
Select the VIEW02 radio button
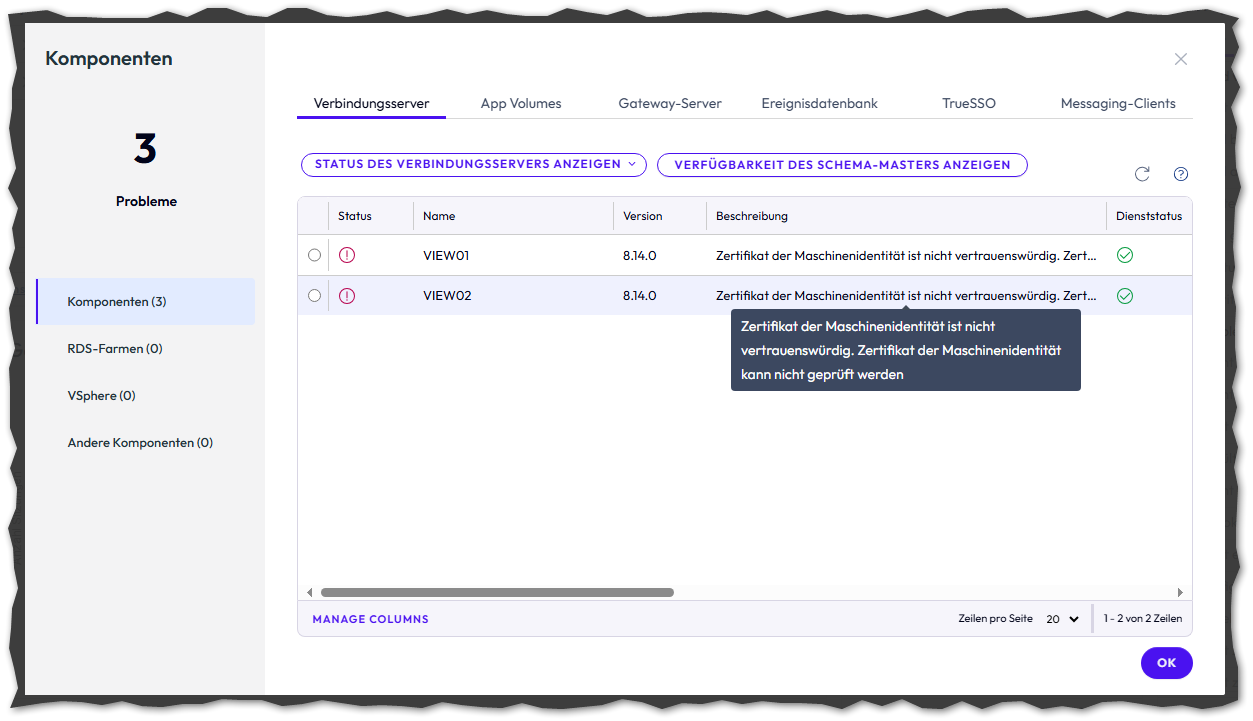[x=315, y=296]
